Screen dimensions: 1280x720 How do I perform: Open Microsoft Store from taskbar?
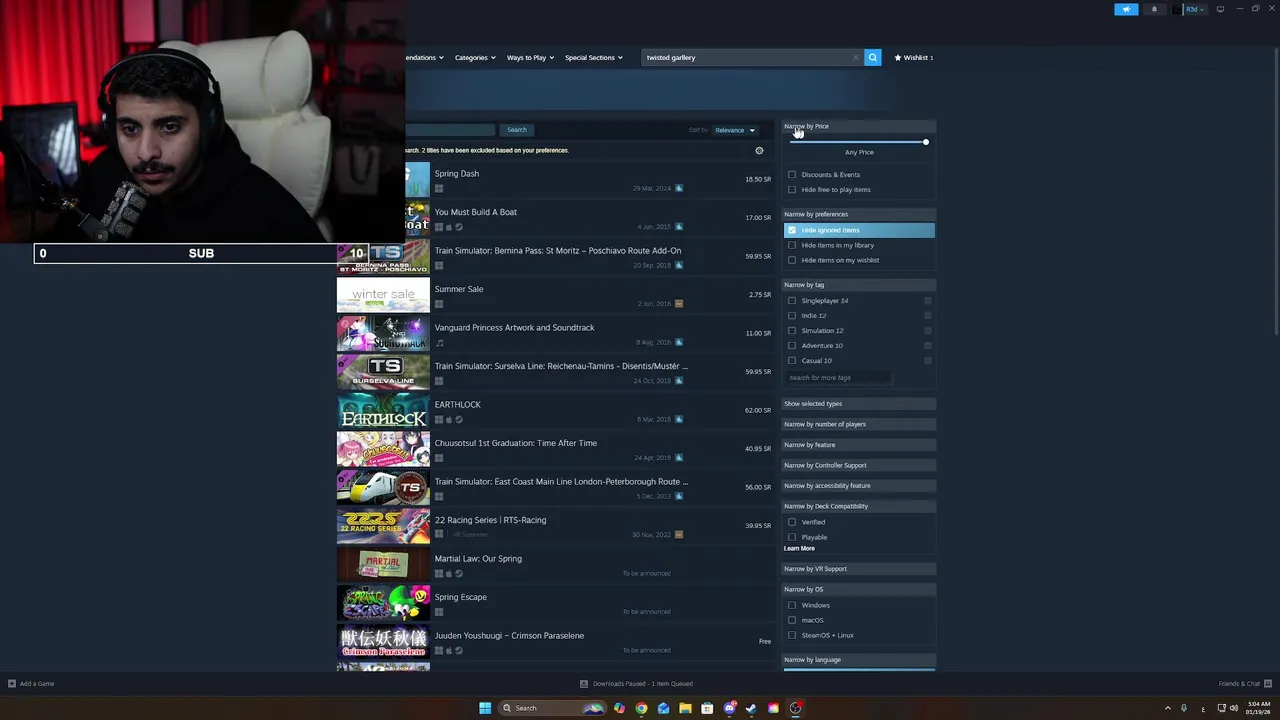point(707,708)
